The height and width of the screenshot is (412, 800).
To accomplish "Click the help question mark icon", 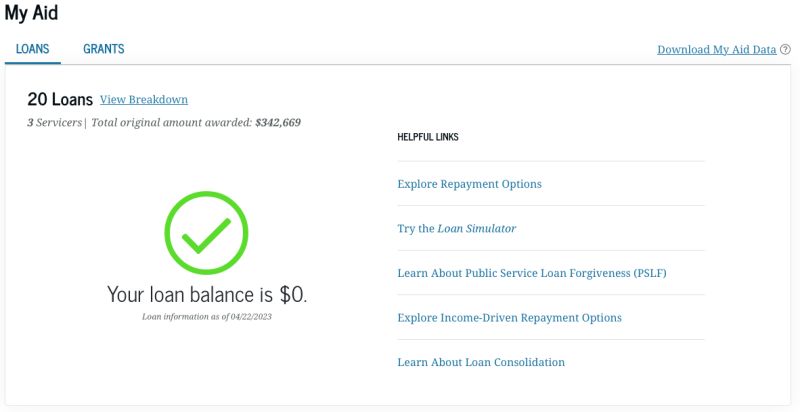I will pos(785,50).
